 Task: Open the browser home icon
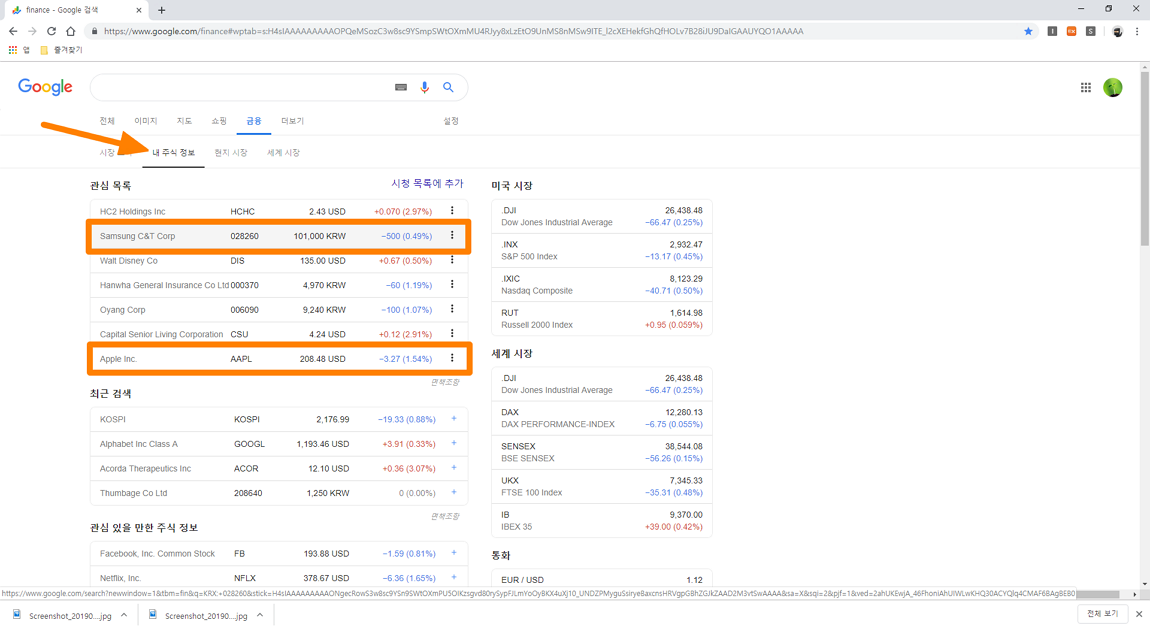70,32
